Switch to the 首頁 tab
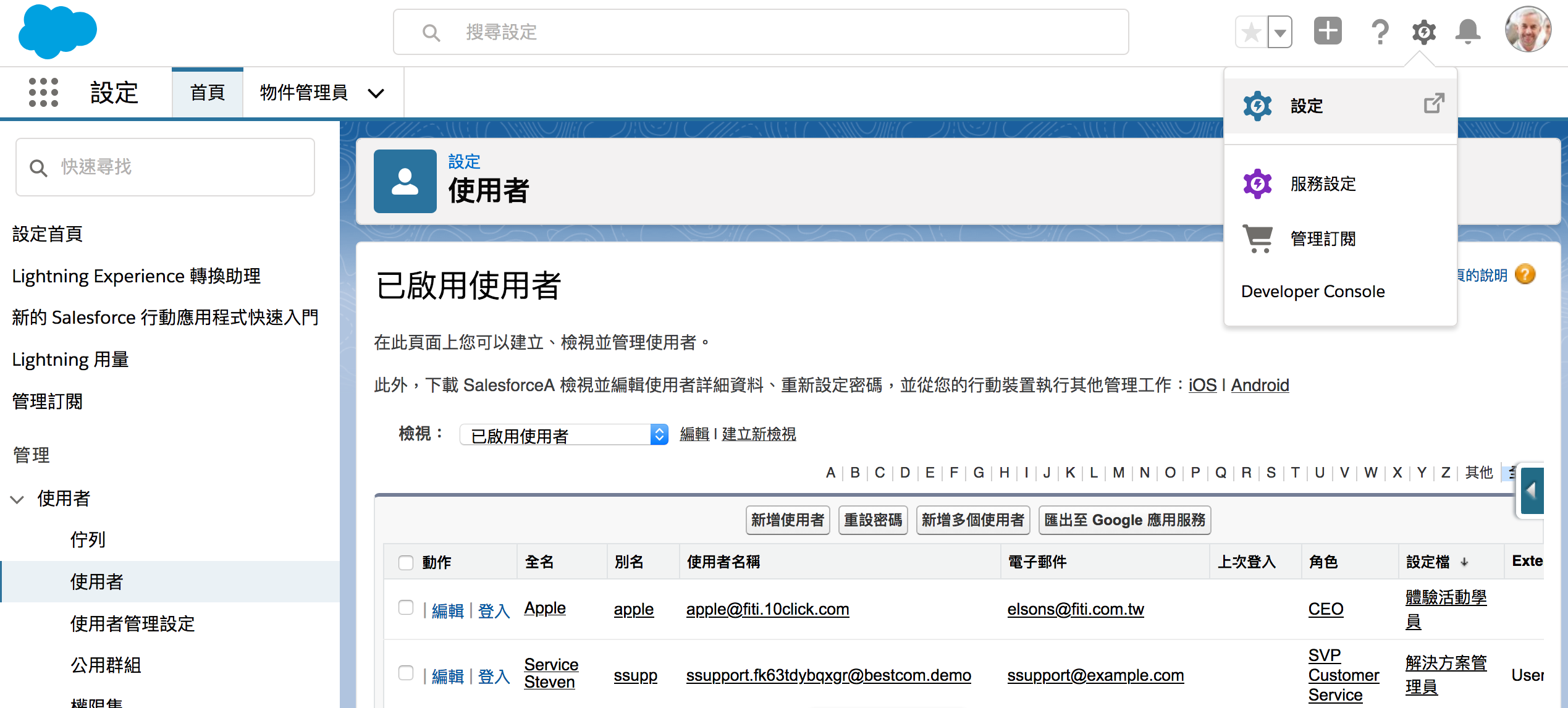Viewport: 1568px width, 708px height. pyautogui.click(x=208, y=93)
